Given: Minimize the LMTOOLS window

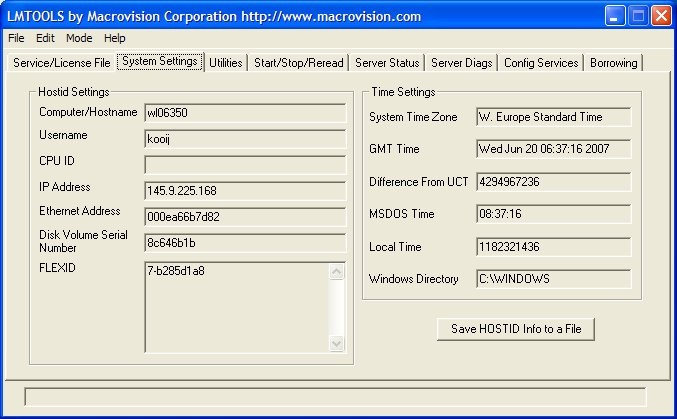Looking at the screenshot, I should (614, 16).
